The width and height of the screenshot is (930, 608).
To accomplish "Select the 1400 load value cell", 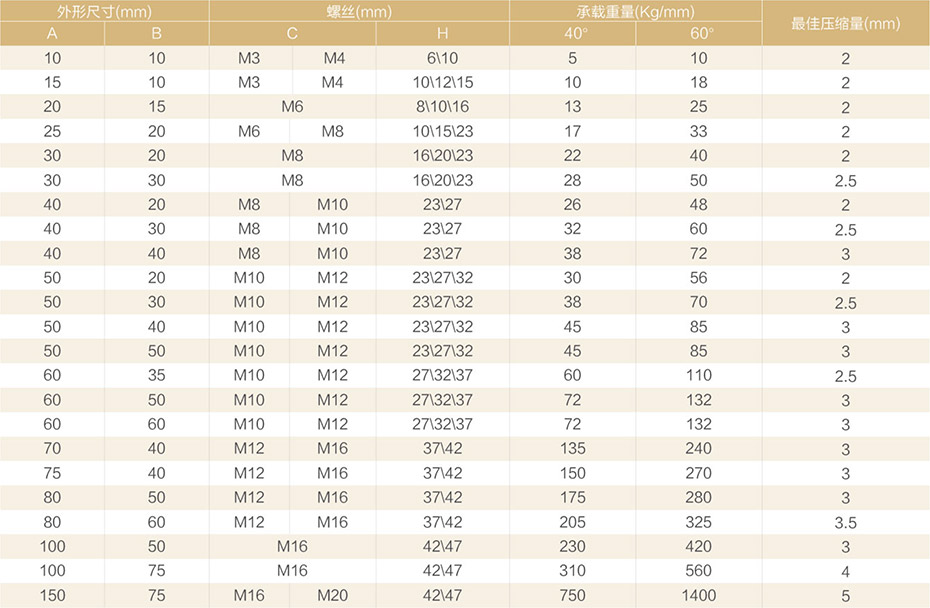I will click(698, 596).
